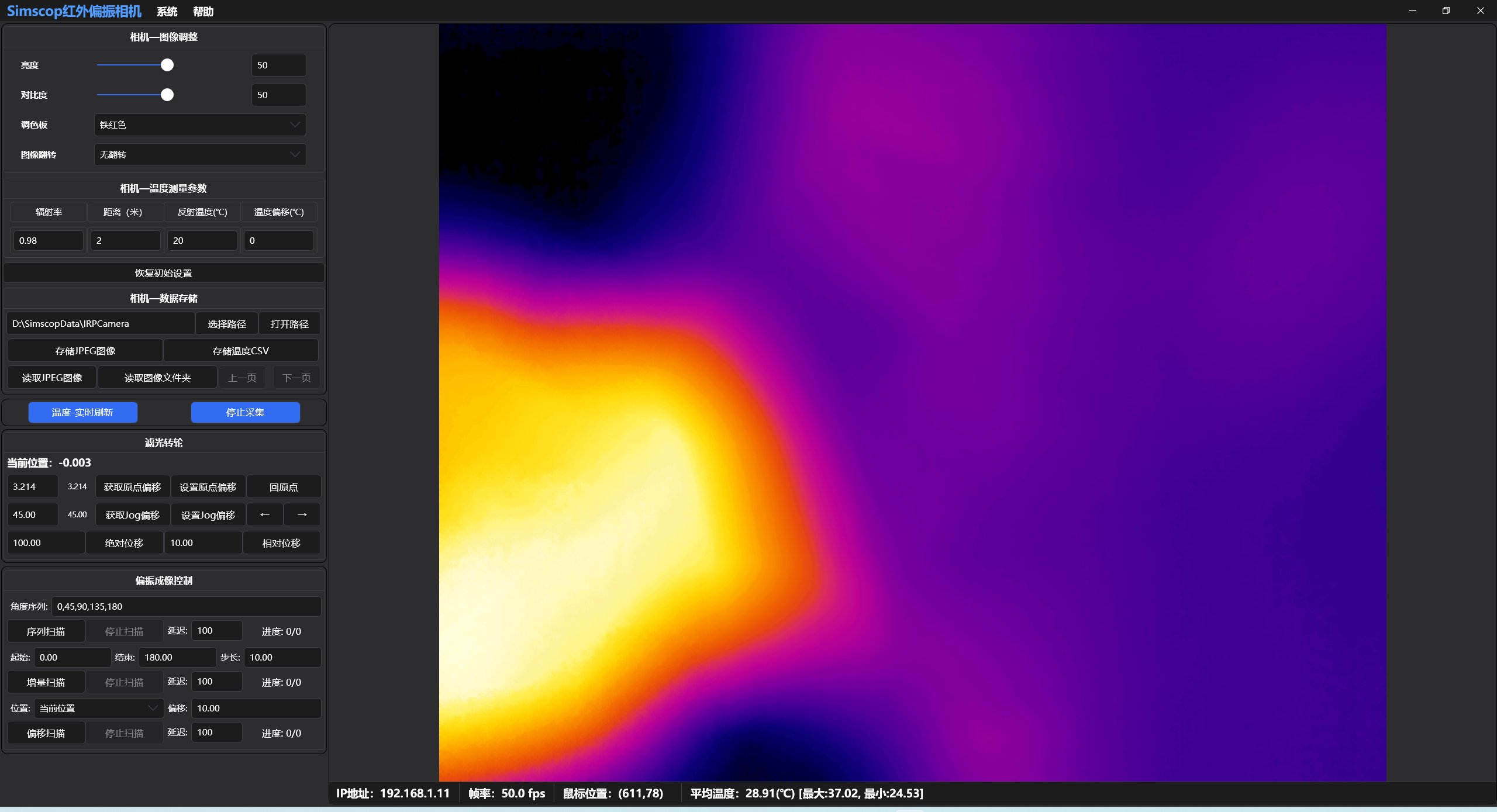This screenshot has width=1497, height=812.
Task: Enable 温度-实时刷新 real-time refresh
Action: (82, 412)
